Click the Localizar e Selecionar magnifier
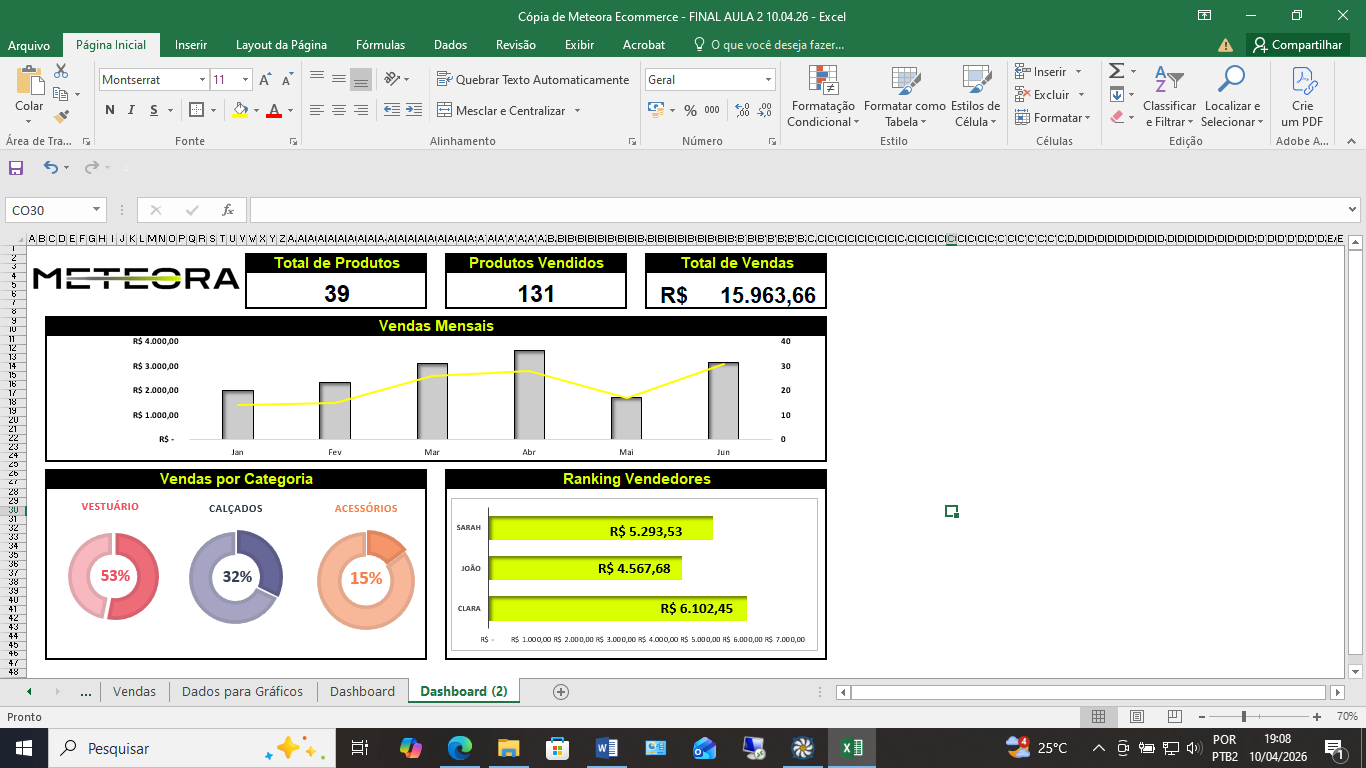This screenshot has width=1366, height=768. [x=1231, y=97]
